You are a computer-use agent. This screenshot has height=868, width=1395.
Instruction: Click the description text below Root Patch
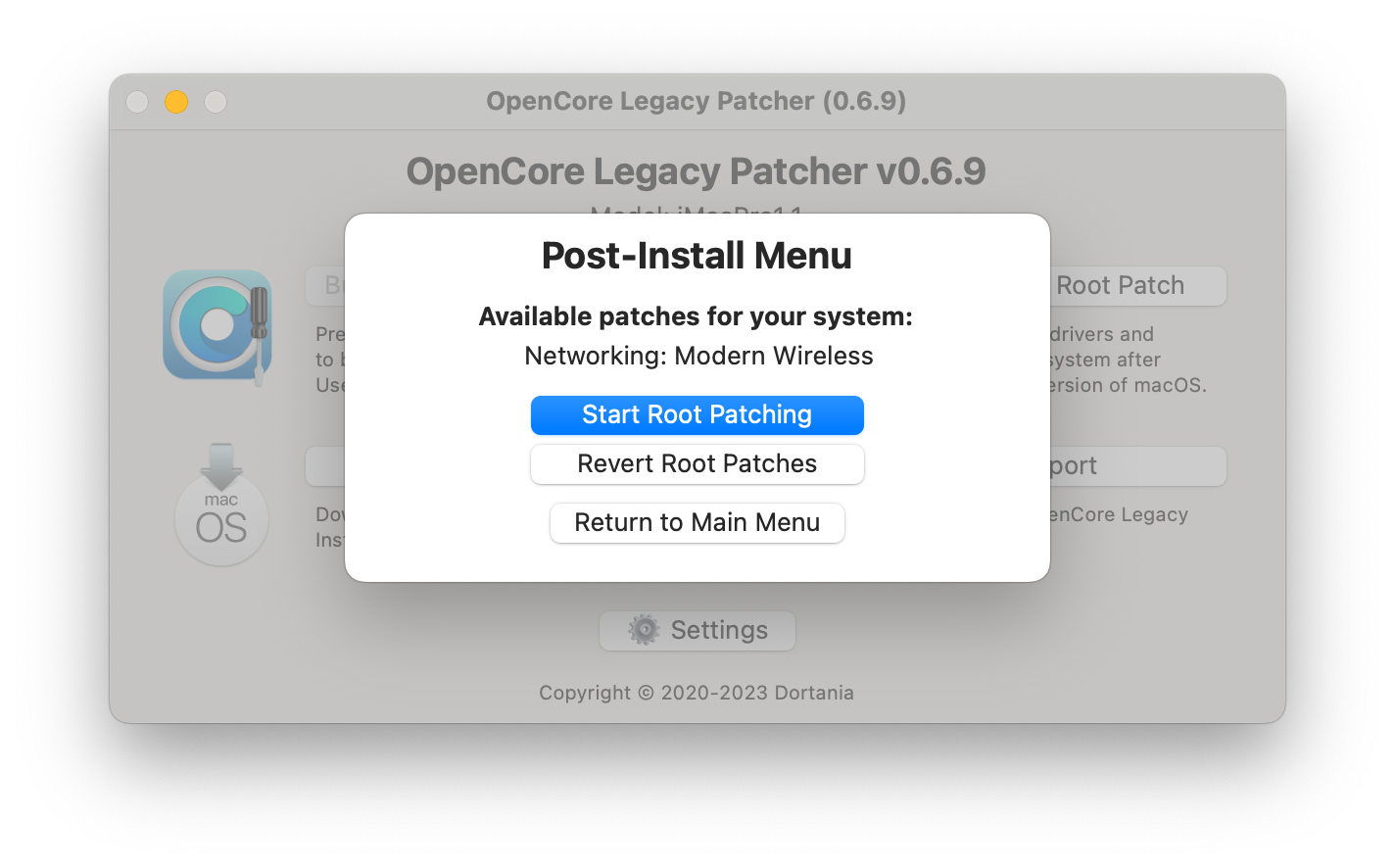click(1127, 360)
